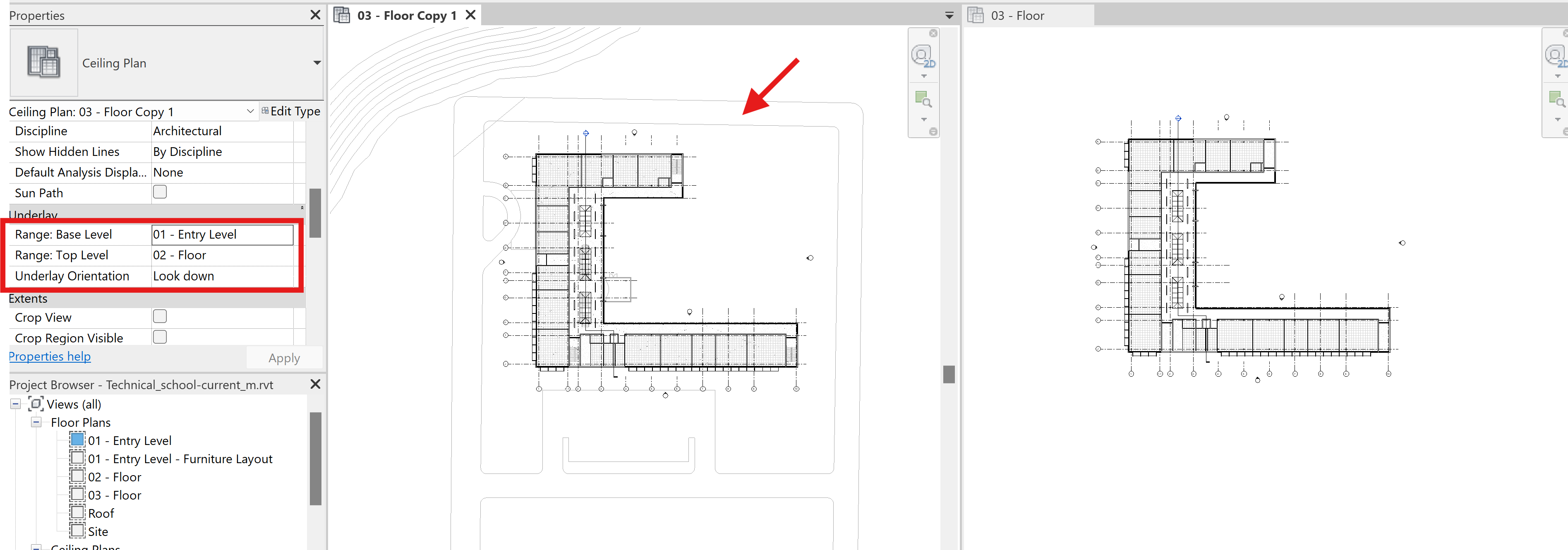The height and width of the screenshot is (550, 1568).
Task: Click the Range: Base Level value field
Action: click(222, 235)
